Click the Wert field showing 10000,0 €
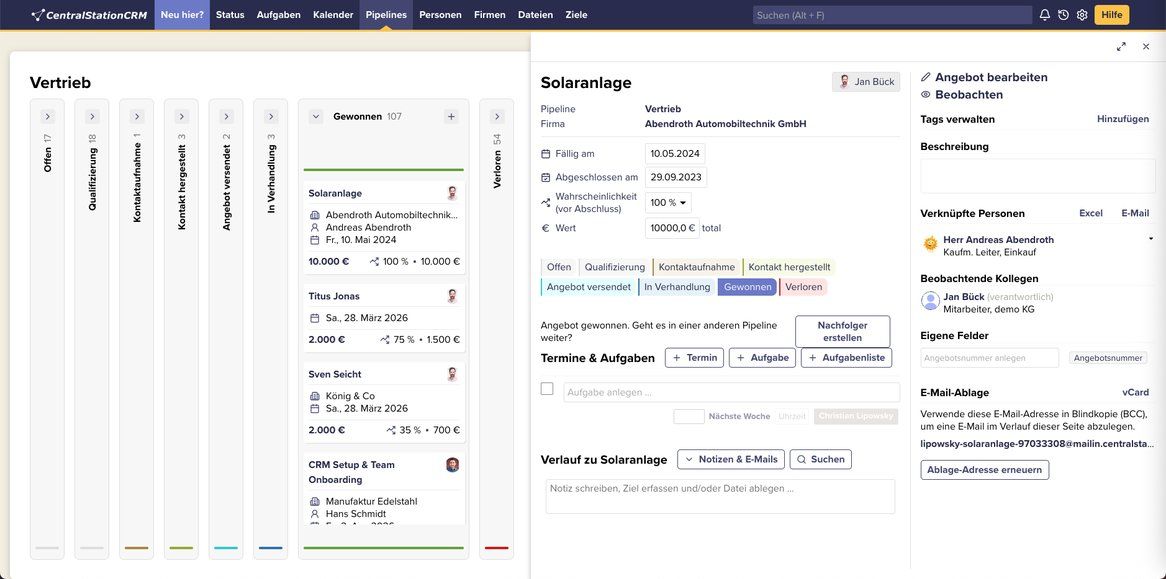Image resolution: width=1166 pixels, height=579 pixels. (x=672, y=228)
